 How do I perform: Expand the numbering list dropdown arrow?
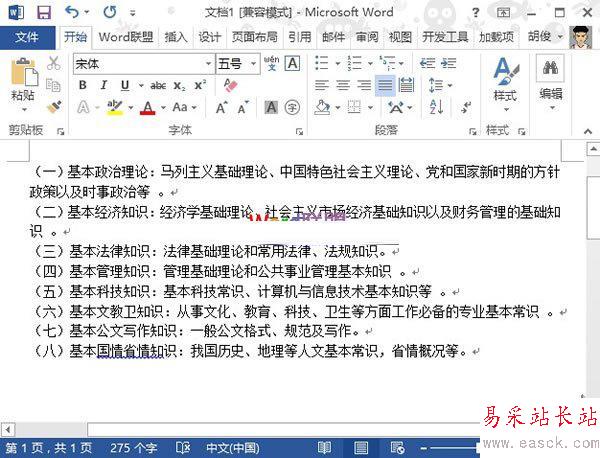(370, 64)
